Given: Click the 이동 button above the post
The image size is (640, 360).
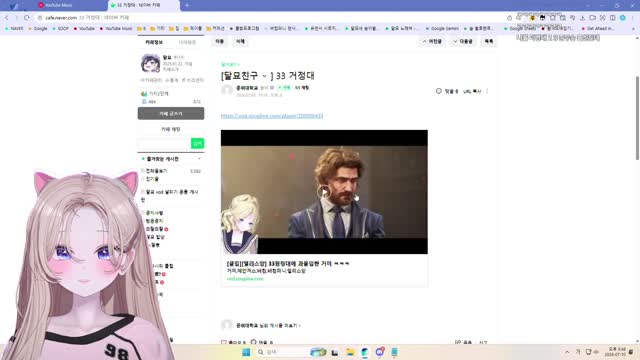Looking at the screenshot, I should point(220,42).
